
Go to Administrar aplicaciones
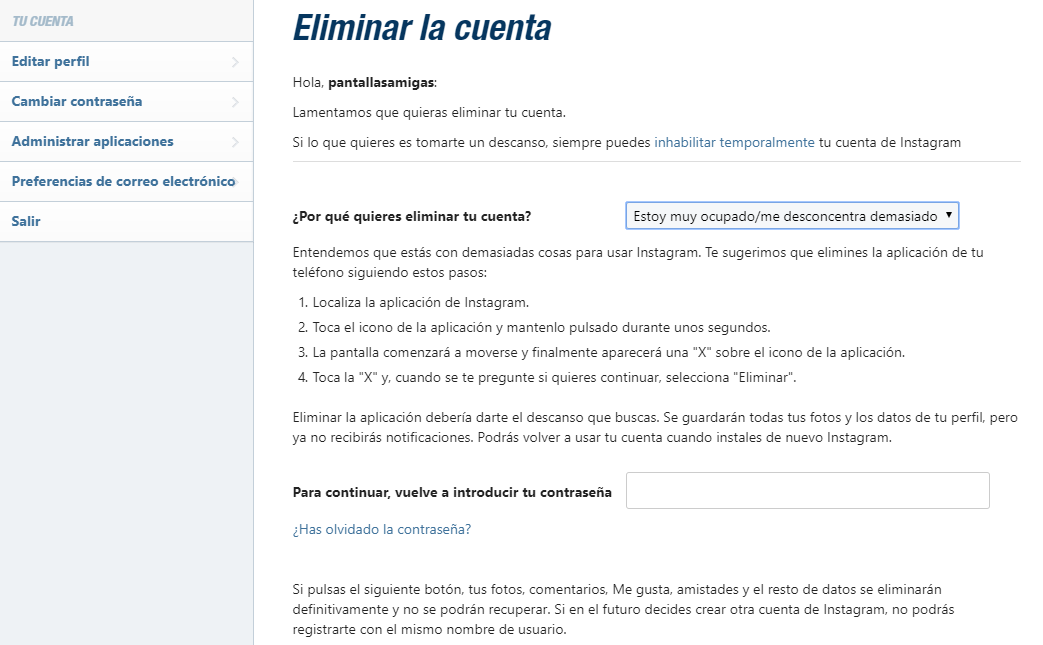pyautogui.click(x=126, y=142)
